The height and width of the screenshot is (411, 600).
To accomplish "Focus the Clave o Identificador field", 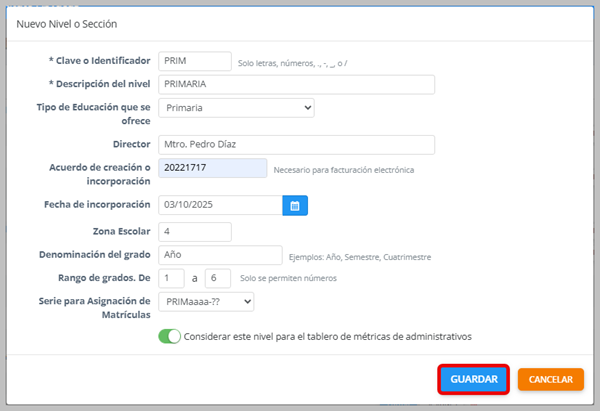I will coord(195,62).
